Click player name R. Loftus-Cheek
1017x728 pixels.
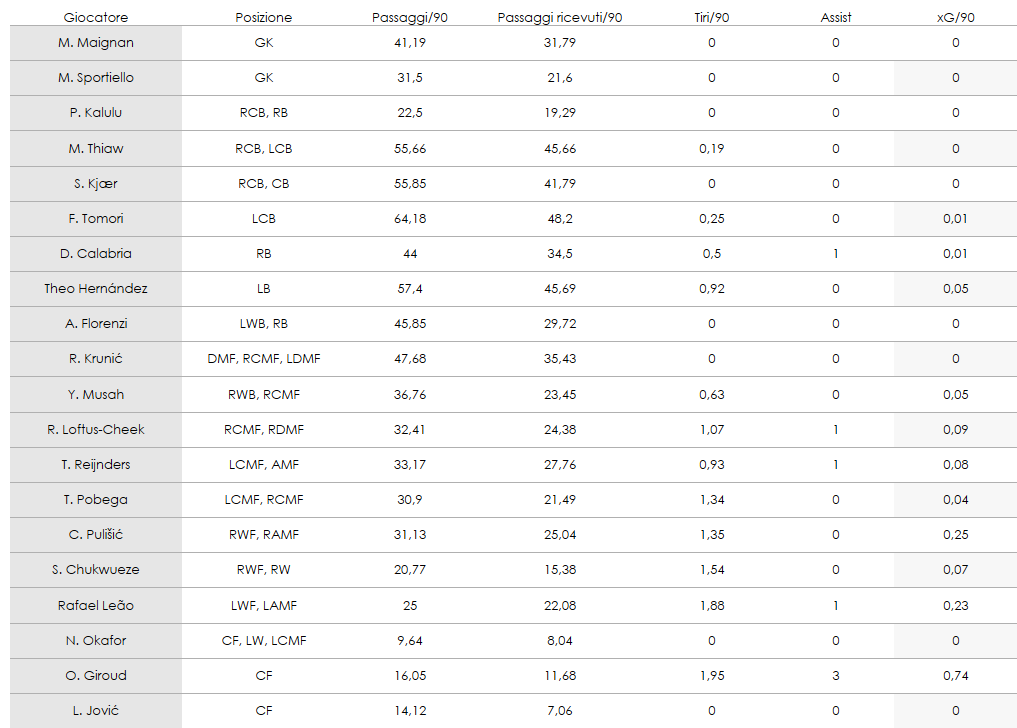[x=96, y=429]
